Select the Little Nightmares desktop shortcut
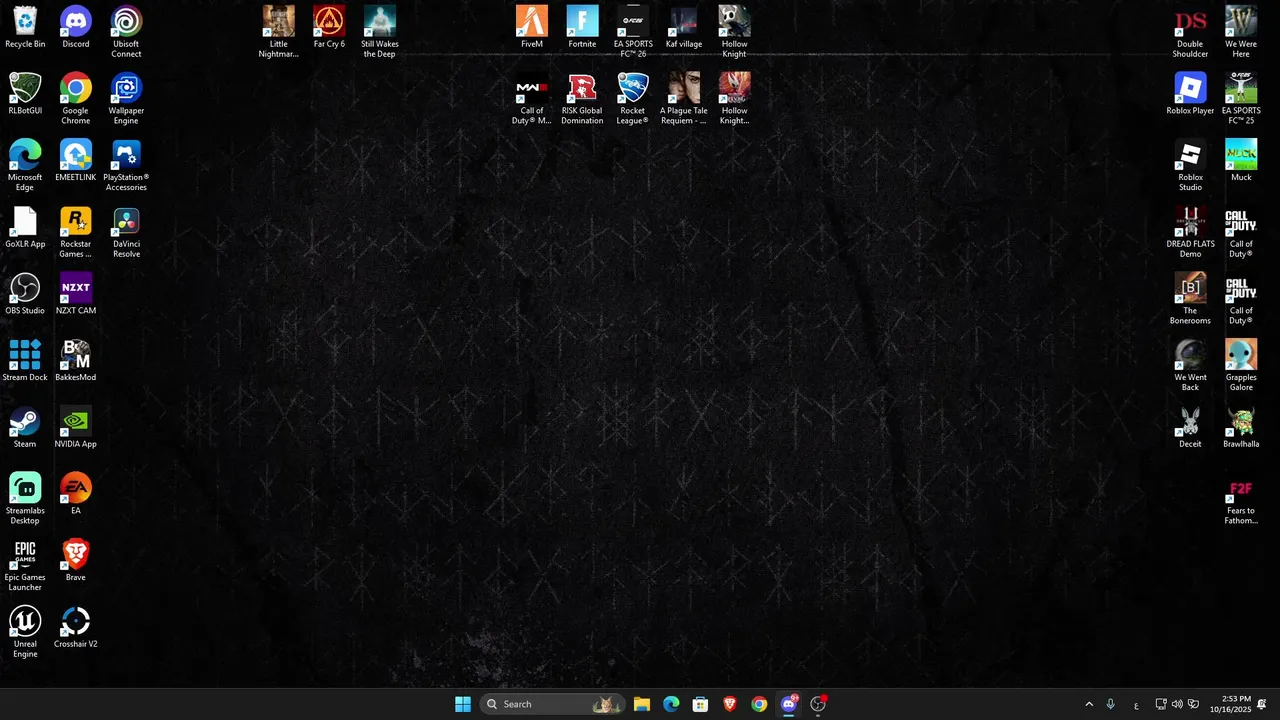This screenshot has height=720, width=1280. tap(279, 32)
